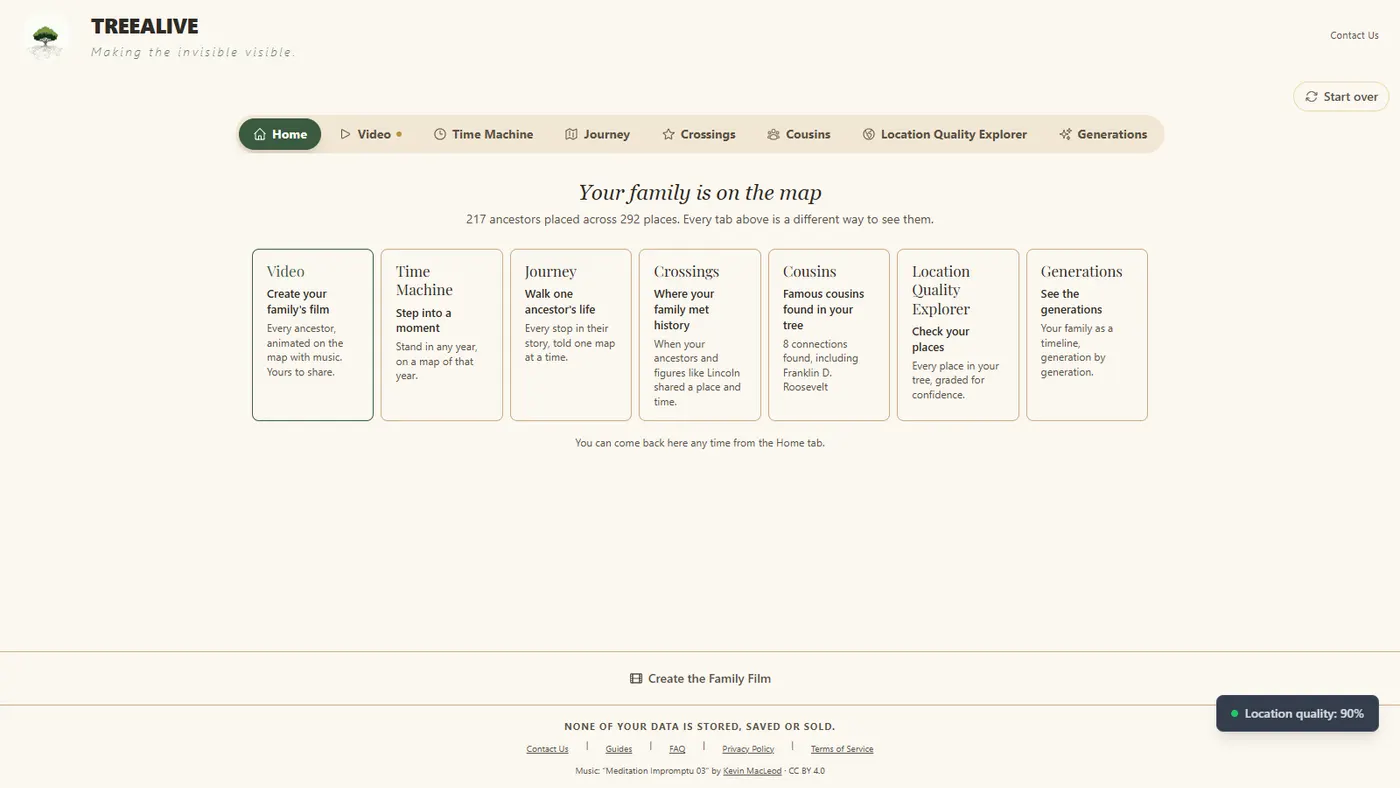Open the Crossings card
The height and width of the screenshot is (788, 1400).
(x=700, y=335)
